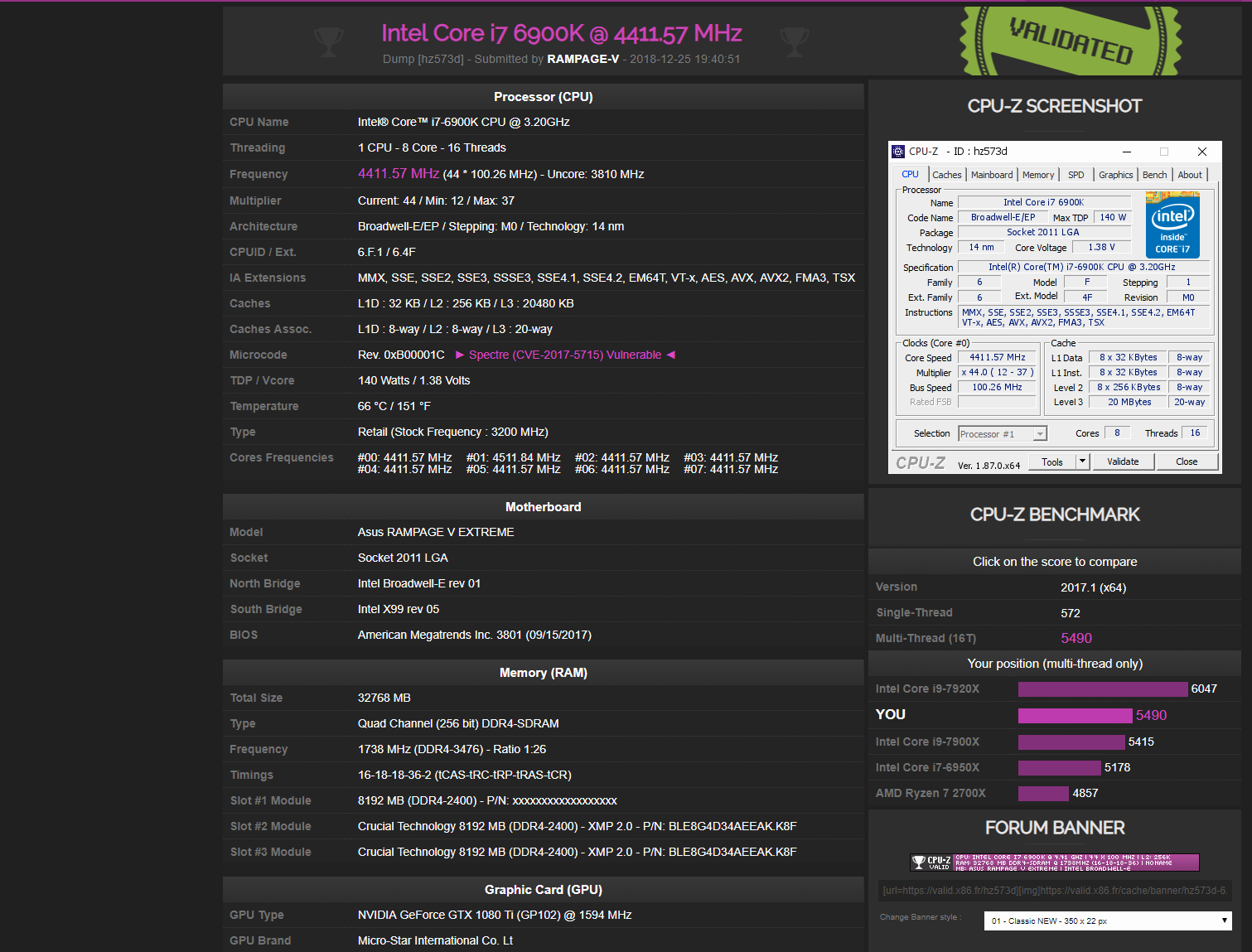Click the left trophy icon beside the title
This screenshot has width=1252, height=952.
[329, 41]
